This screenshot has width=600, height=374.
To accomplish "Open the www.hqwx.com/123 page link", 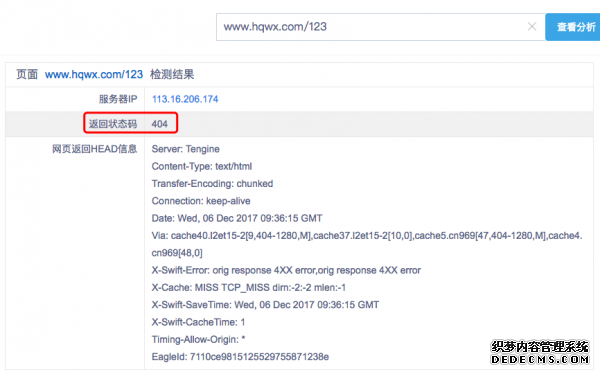I will [x=94, y=74].
